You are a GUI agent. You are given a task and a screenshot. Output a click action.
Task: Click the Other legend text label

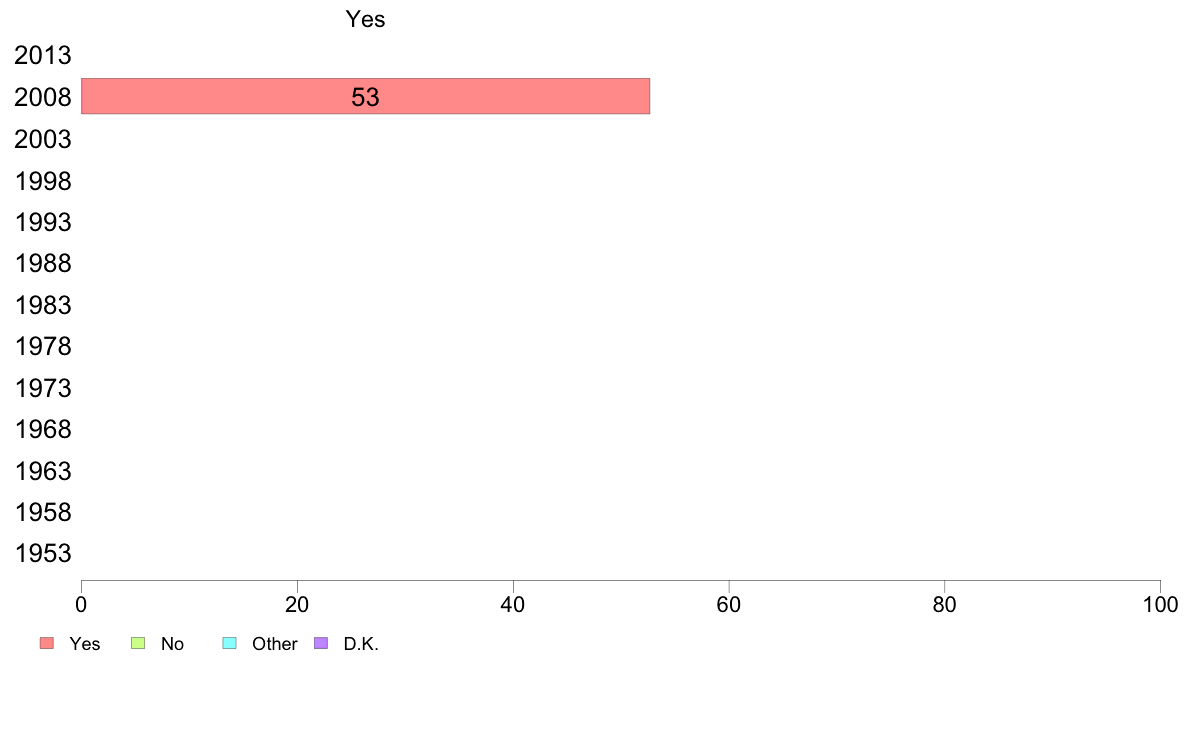pyautogui.click(x=274, y=644)
